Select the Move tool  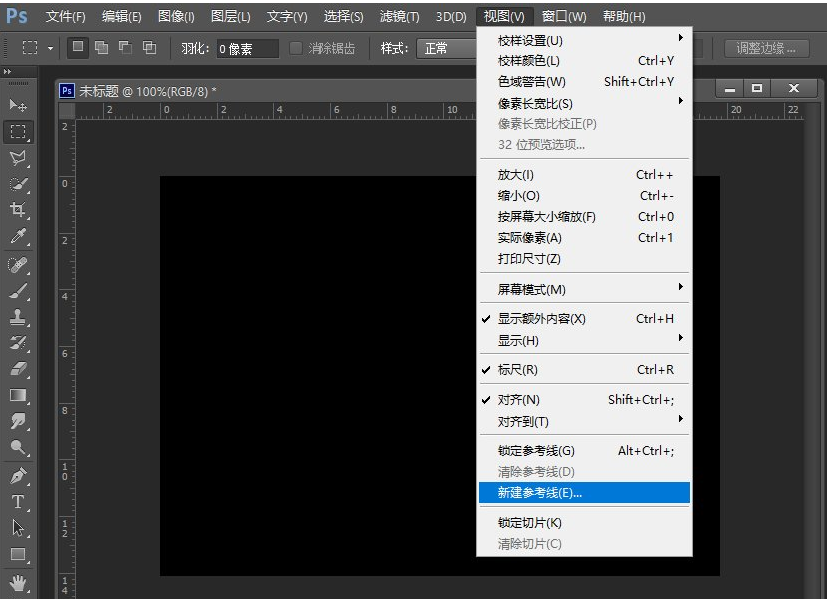18,105
